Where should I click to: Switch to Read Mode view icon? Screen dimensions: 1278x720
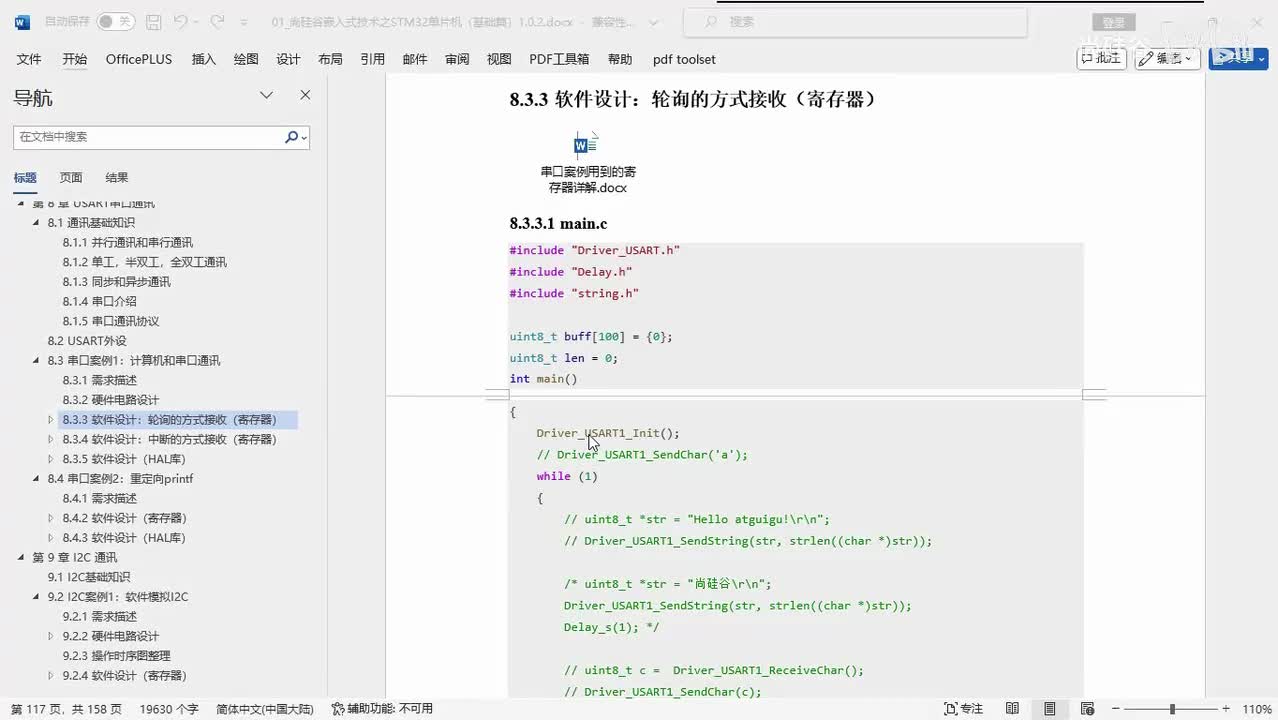[1013, 709]
